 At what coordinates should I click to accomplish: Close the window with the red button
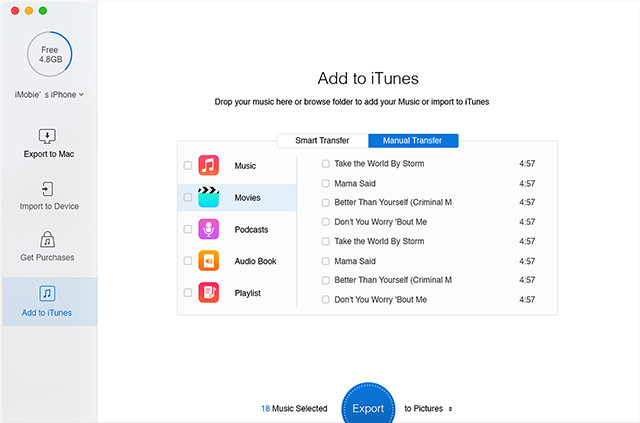(15, 11)
